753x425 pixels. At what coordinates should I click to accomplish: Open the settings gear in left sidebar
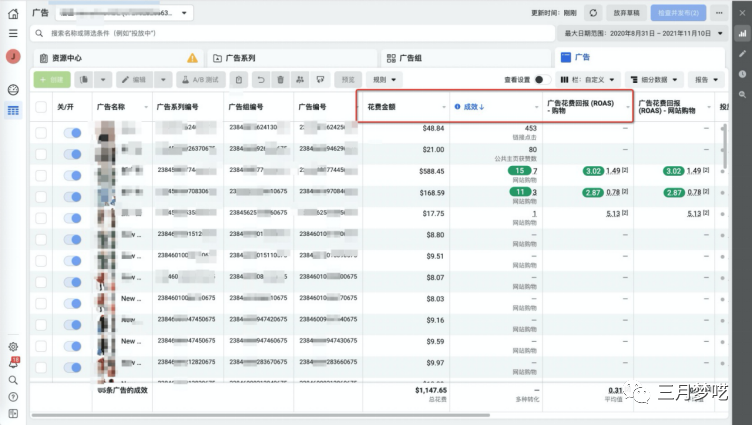click(x=13, y=347)
